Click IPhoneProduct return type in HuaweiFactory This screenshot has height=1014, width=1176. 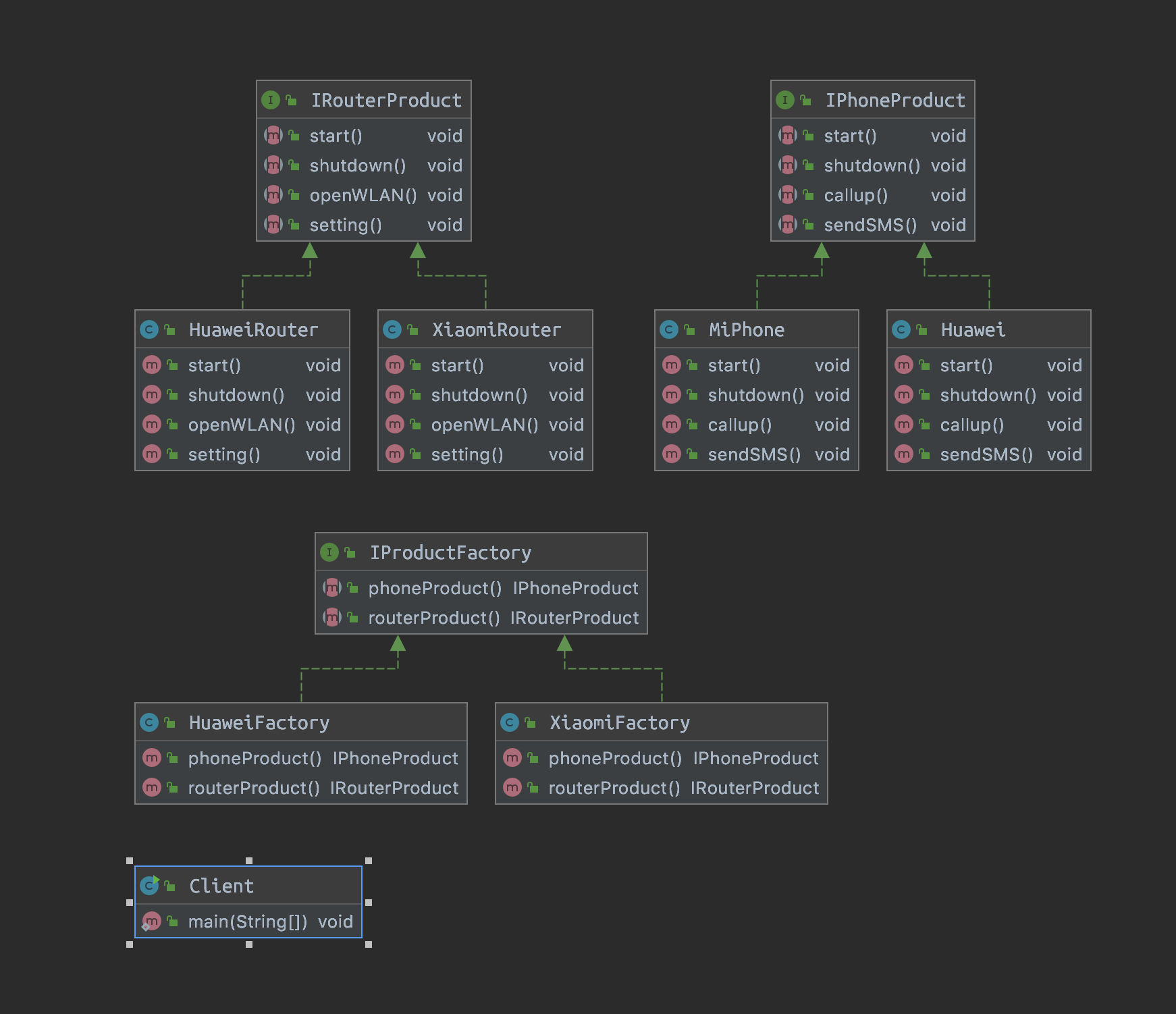coord(395,758)
